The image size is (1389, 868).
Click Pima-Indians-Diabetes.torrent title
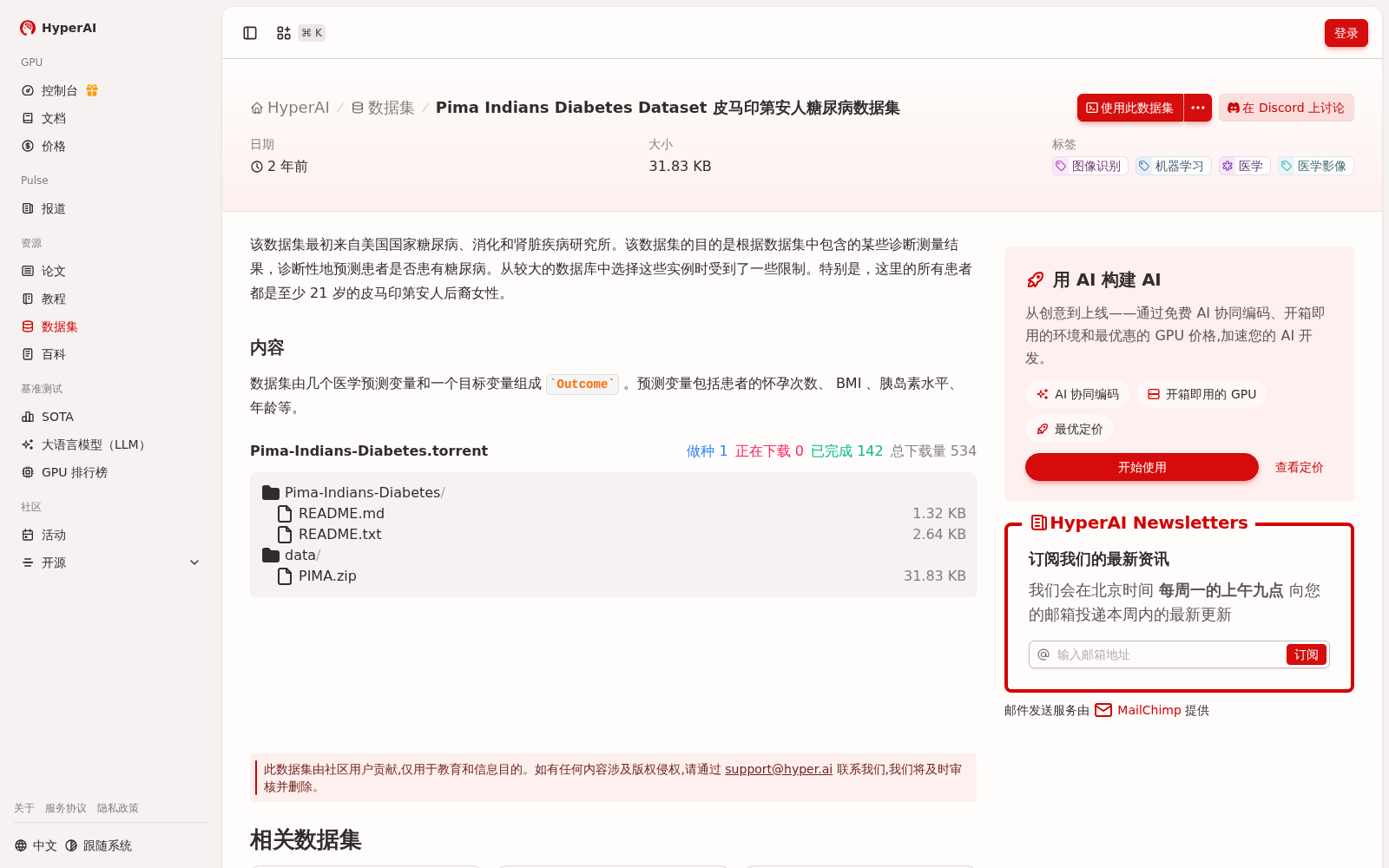(x=369, y=450)
